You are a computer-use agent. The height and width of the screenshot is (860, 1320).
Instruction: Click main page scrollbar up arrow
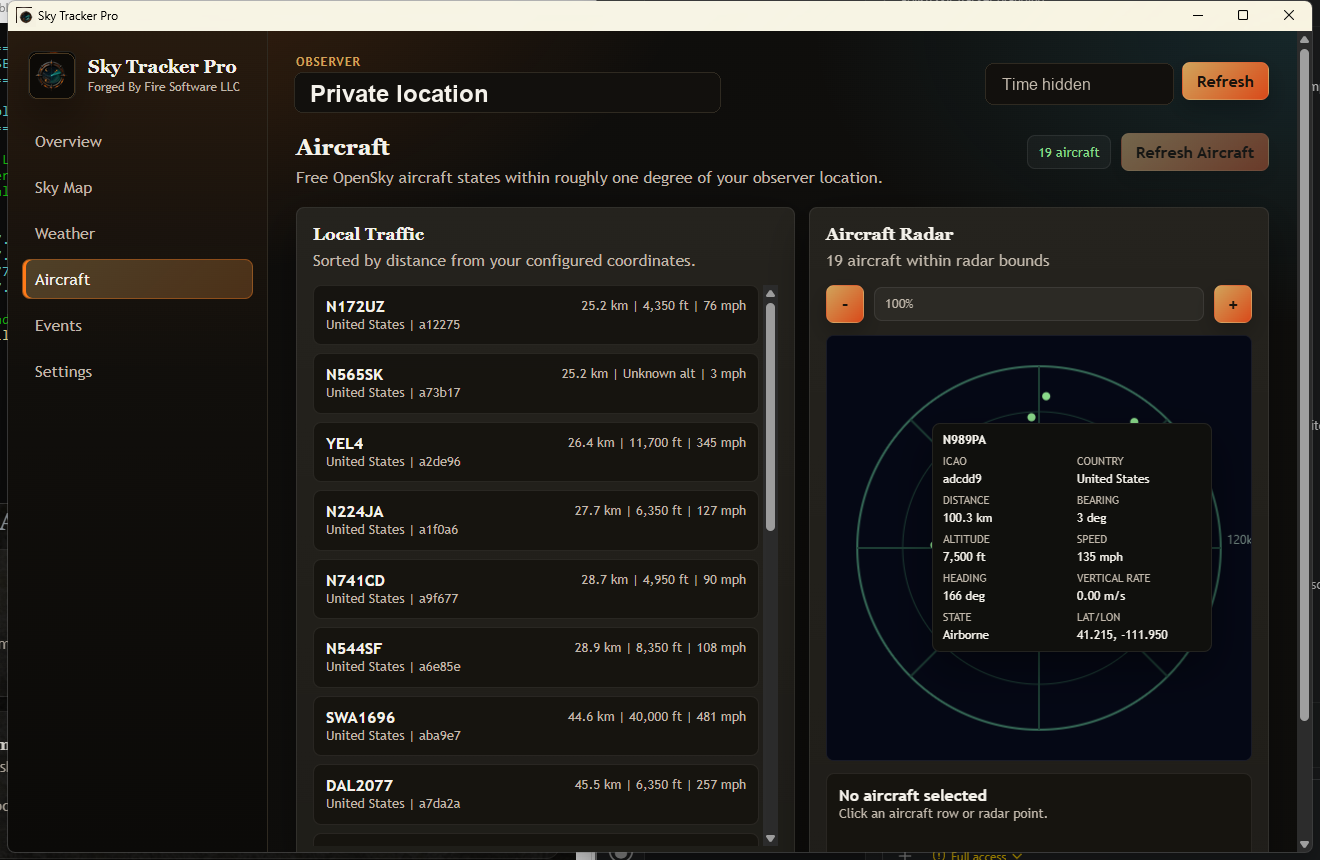pos(1303,40)
